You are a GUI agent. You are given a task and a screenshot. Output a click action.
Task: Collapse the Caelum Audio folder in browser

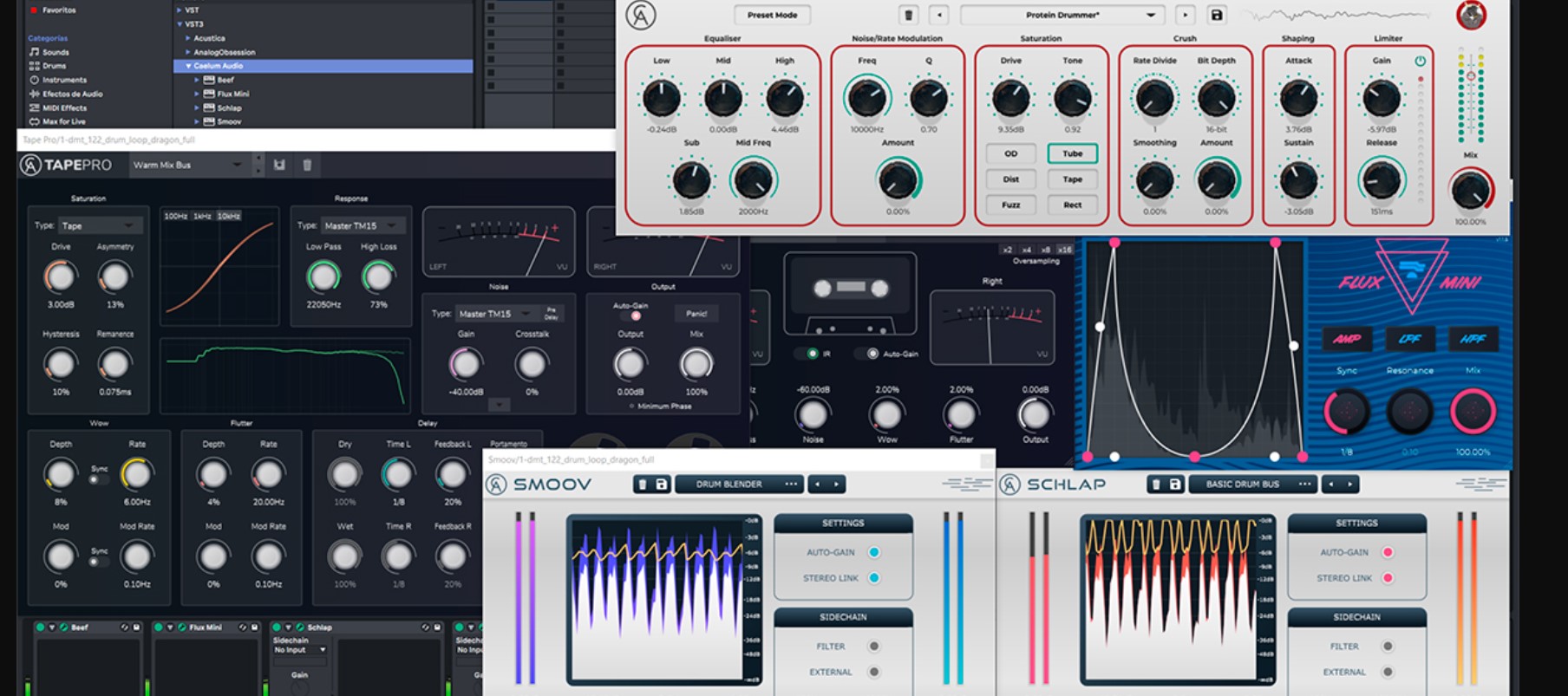pos(188,66)
